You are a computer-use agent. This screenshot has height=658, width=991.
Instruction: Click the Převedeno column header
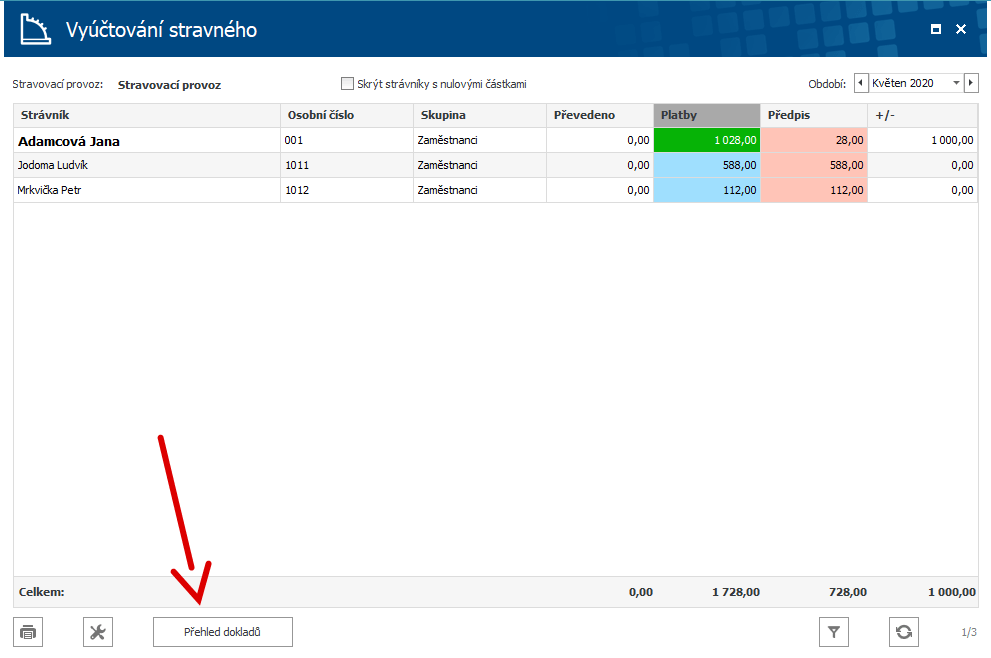(600, 115)
